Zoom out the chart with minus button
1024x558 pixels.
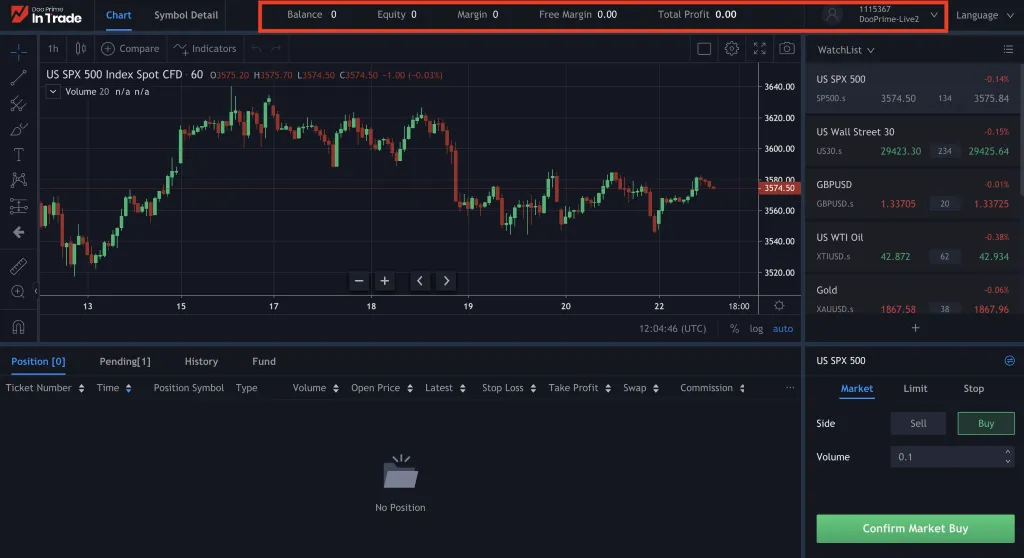[359, 281]
